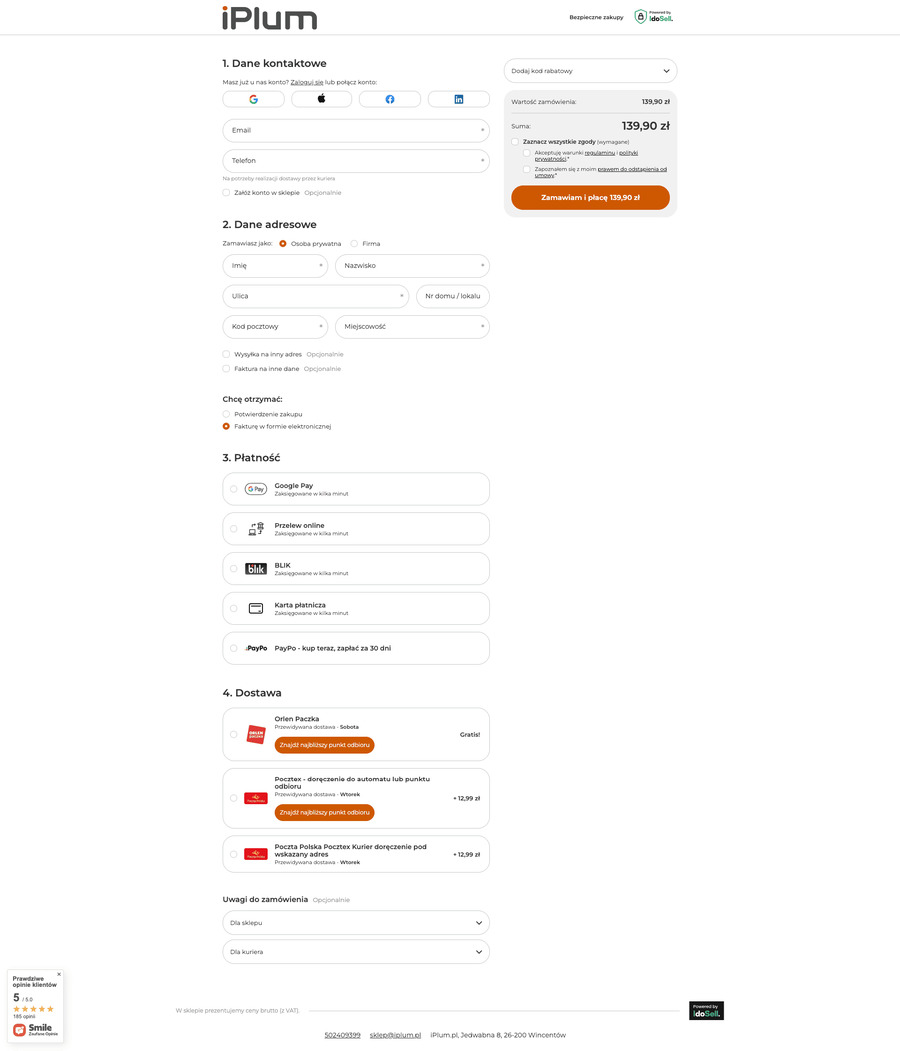This screenshot has width=900, height=1051.
Task: Click the Email input field
Action: (355, 130)
